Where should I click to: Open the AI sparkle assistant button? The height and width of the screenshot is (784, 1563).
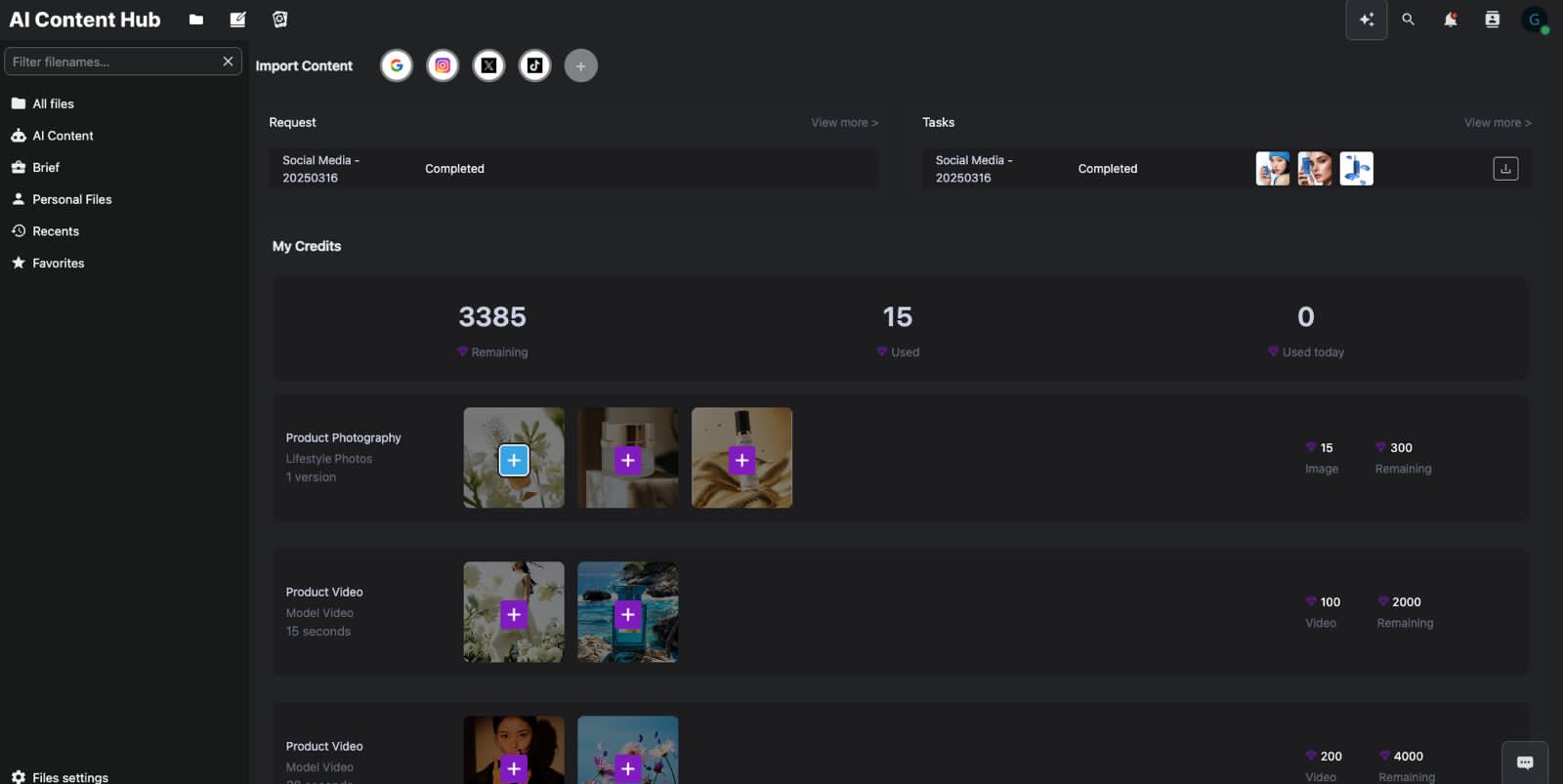[x=1366, y=20]
